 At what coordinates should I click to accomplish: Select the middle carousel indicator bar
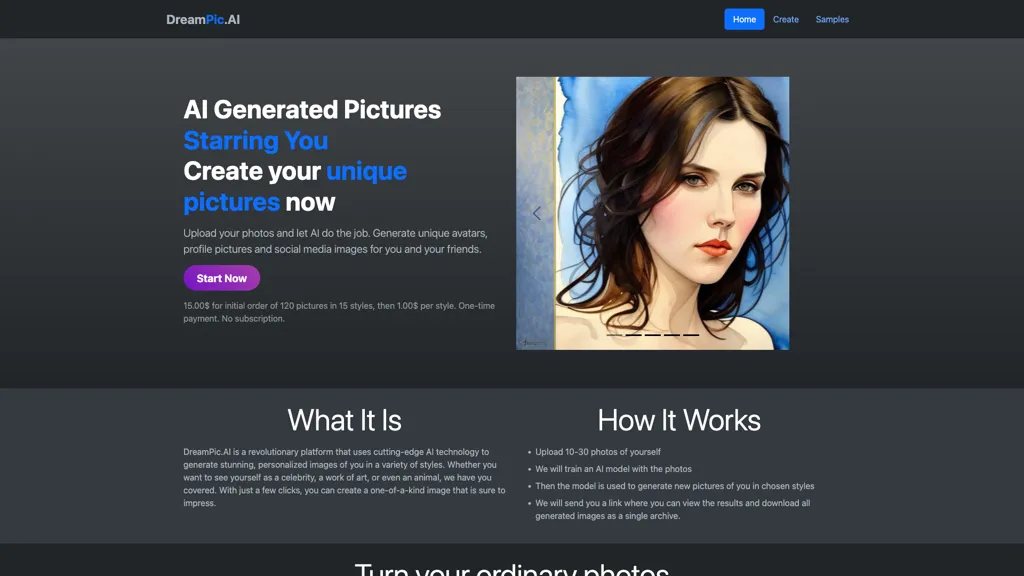[652, 335]
